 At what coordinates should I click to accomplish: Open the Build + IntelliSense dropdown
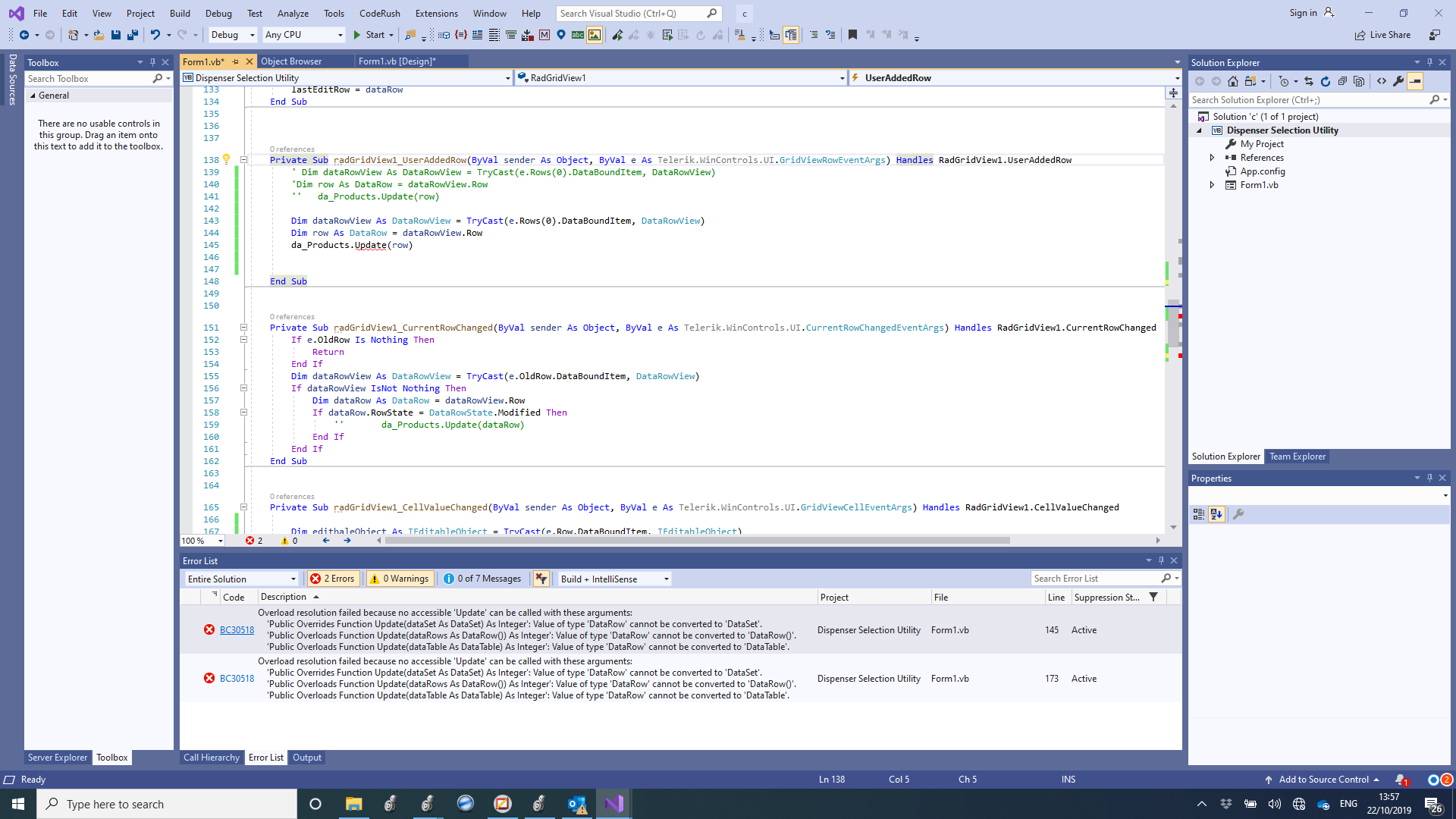(x=614, y=579)
